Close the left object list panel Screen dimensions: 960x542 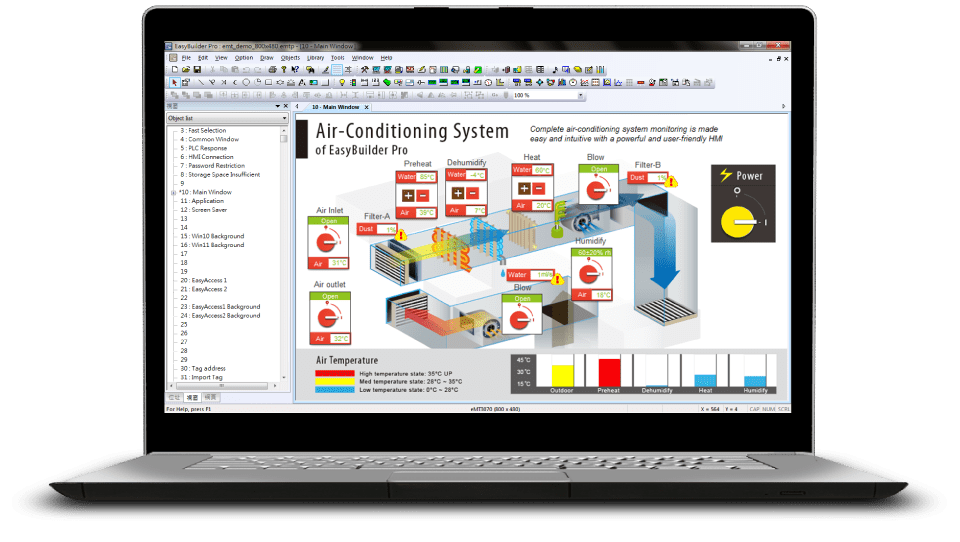[285, 106]
